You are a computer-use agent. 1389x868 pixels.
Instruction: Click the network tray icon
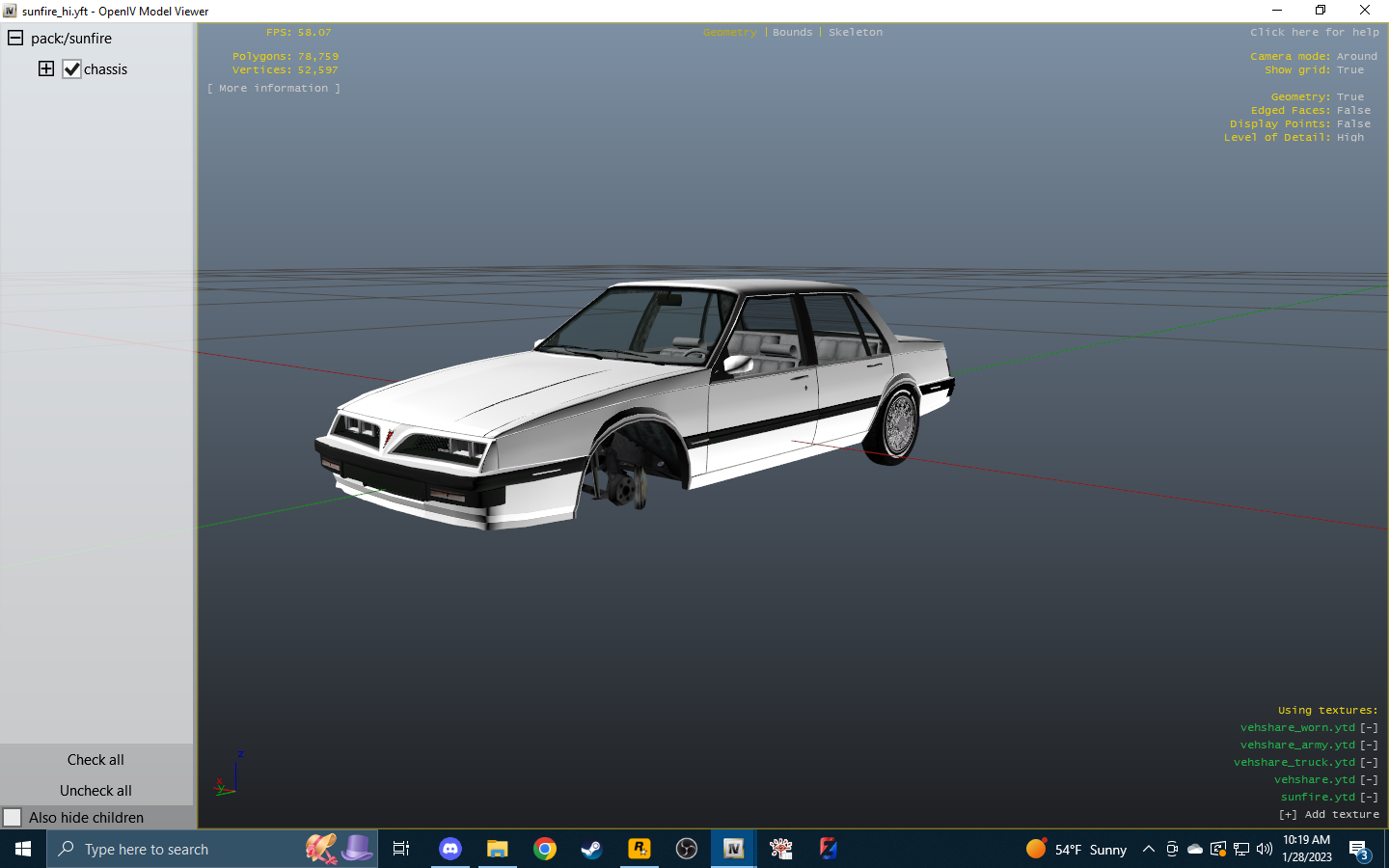pyautogui.click(x=1241, y=849)
